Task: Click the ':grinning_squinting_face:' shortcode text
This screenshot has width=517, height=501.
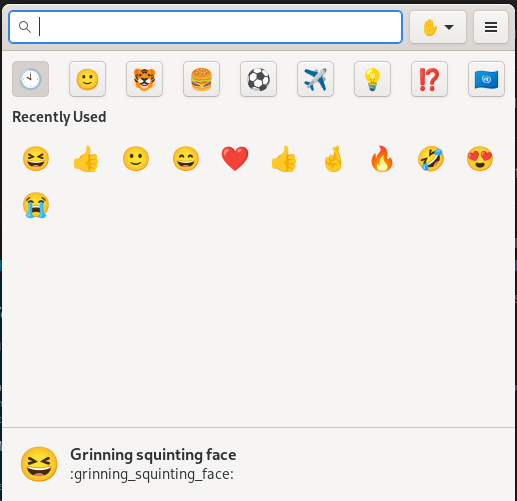Action: coord(152,474)
